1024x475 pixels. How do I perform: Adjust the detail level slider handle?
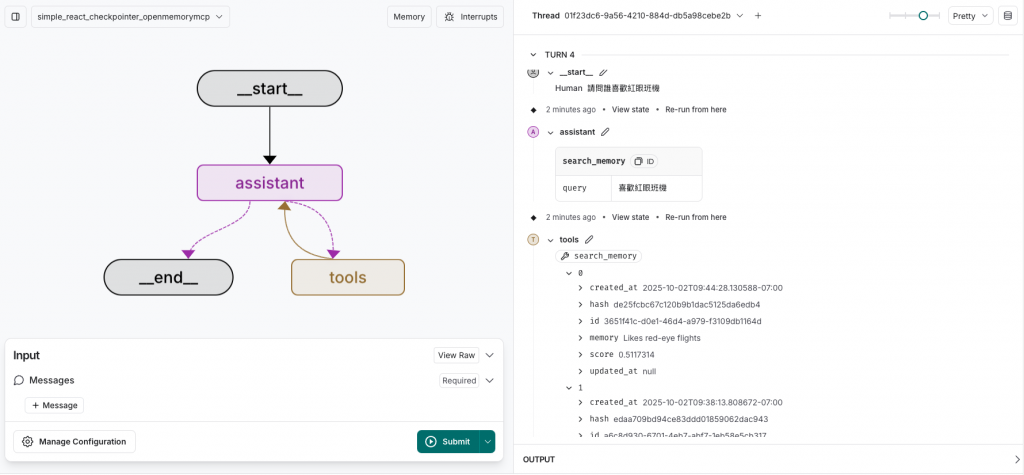click(x=923, y=15)
